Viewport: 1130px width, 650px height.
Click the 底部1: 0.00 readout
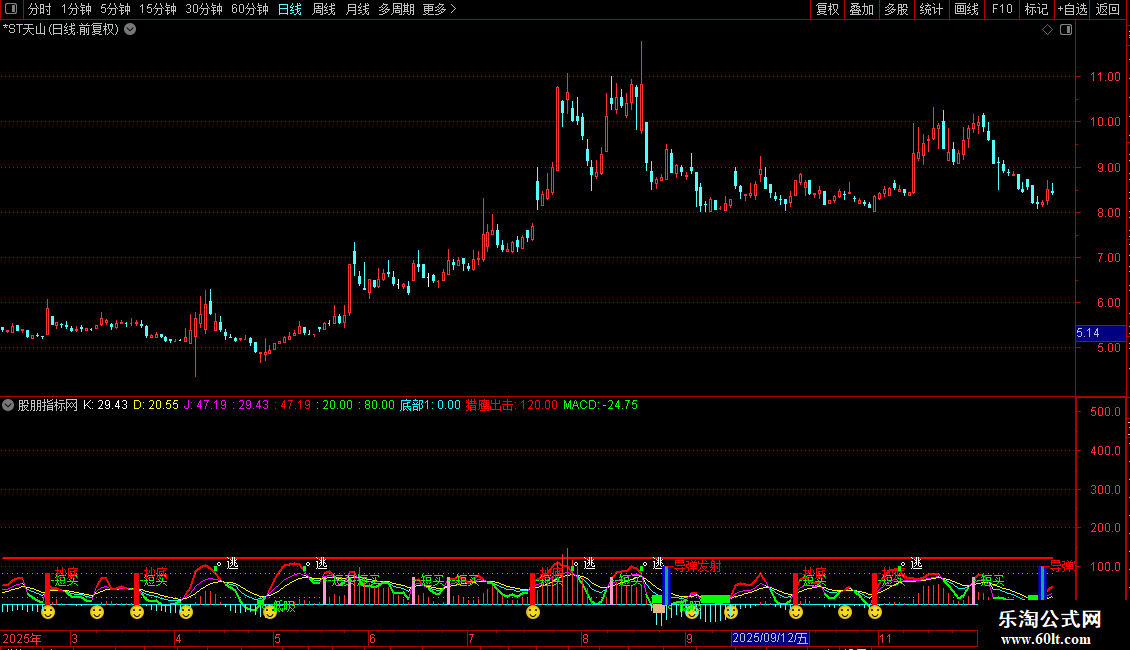tap(430, 405)
